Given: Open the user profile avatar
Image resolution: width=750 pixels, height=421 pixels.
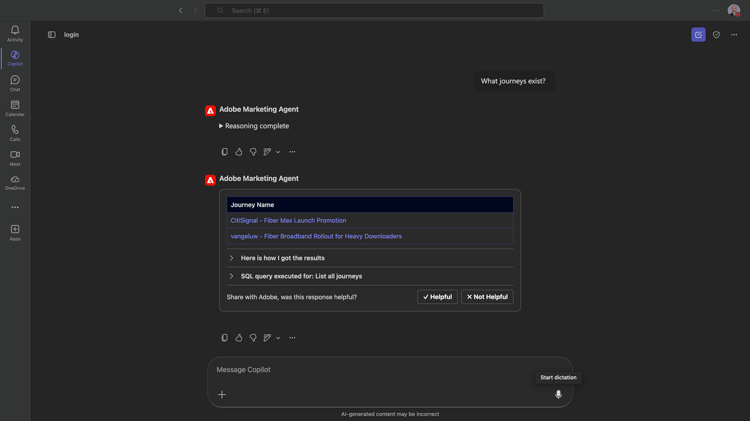Looking at the screenshot, I should 734,11.
